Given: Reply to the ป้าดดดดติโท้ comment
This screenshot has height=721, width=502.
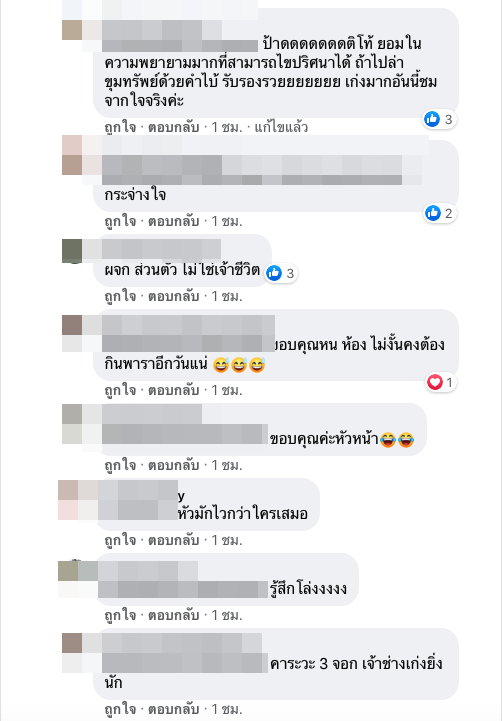Looking at the screenshot, I should [x=173, y=127].
